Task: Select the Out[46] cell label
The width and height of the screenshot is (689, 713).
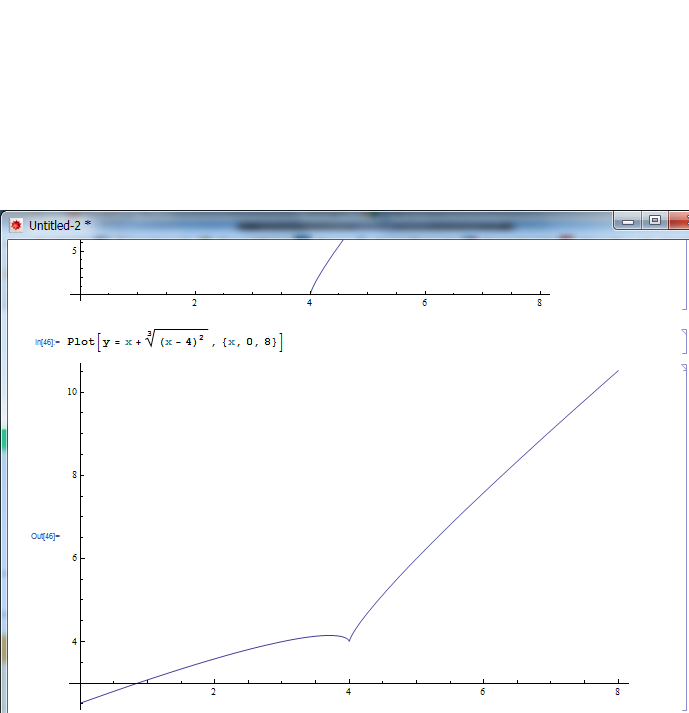Action: pos(45,536)
